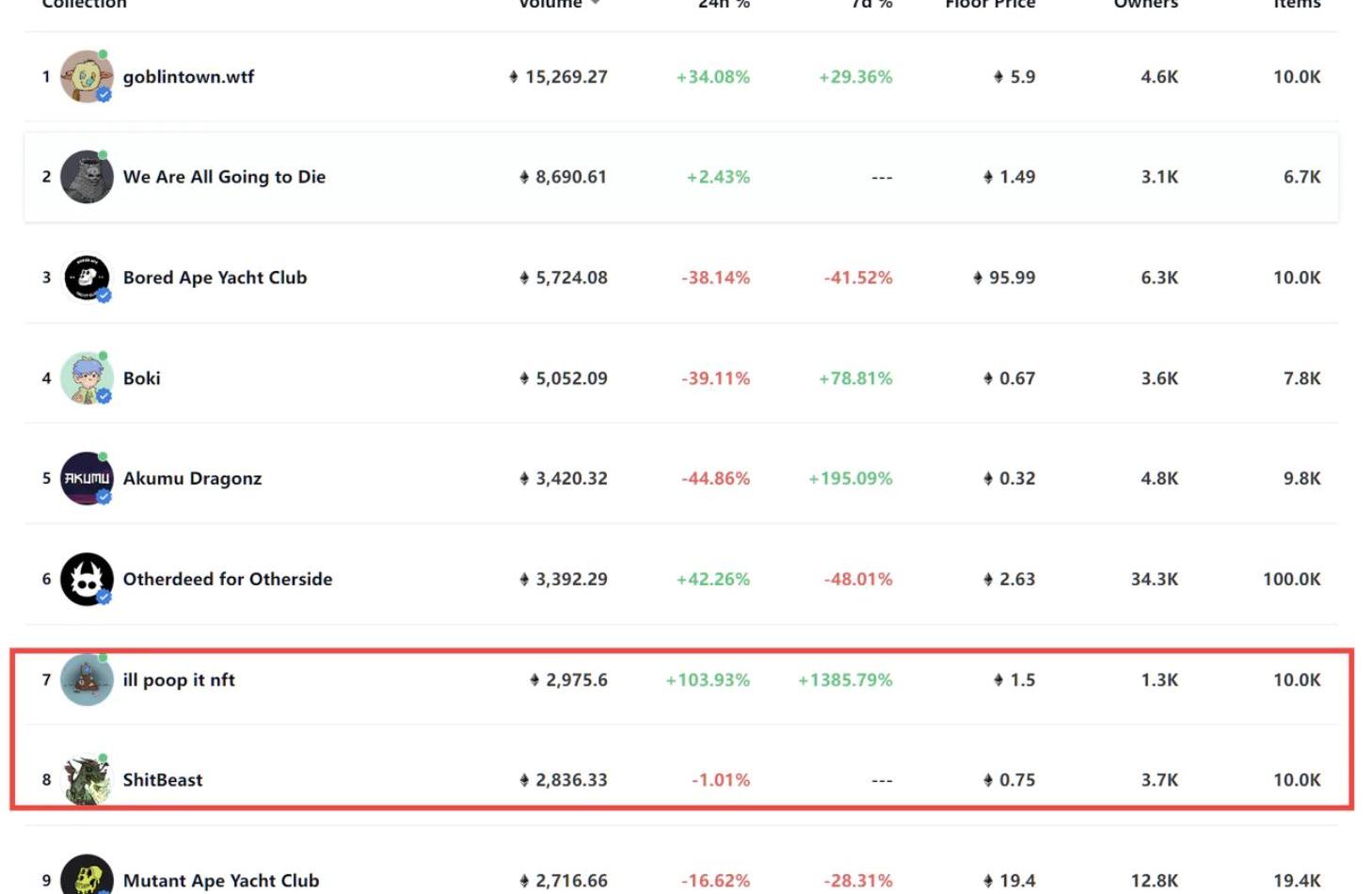
Task: Select the Bored Ape Yacht Club logo icon
Action: [x=87, y=278]
